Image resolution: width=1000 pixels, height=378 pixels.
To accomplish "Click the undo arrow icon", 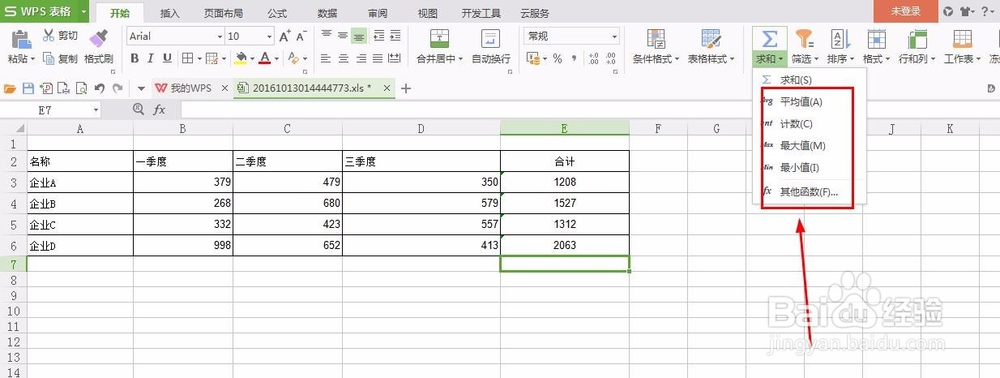I will click(x=99, y=89).
